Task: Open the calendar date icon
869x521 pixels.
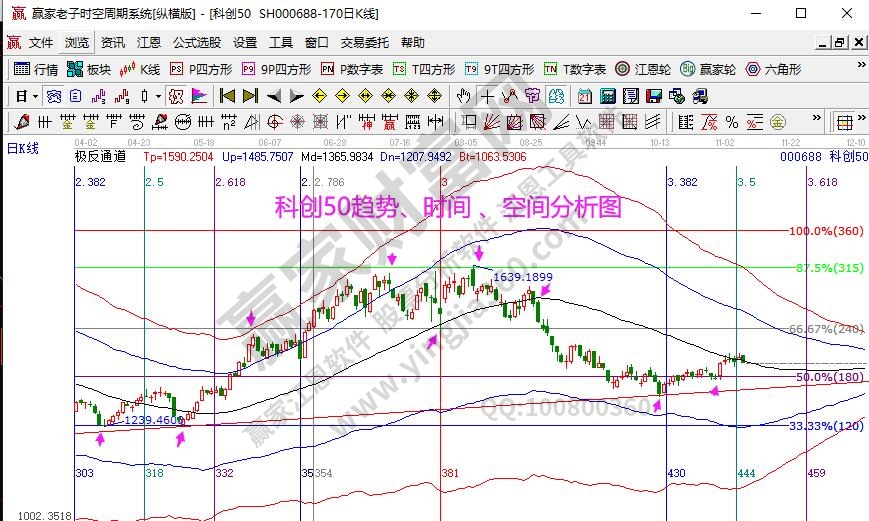Action: point(584,96)
